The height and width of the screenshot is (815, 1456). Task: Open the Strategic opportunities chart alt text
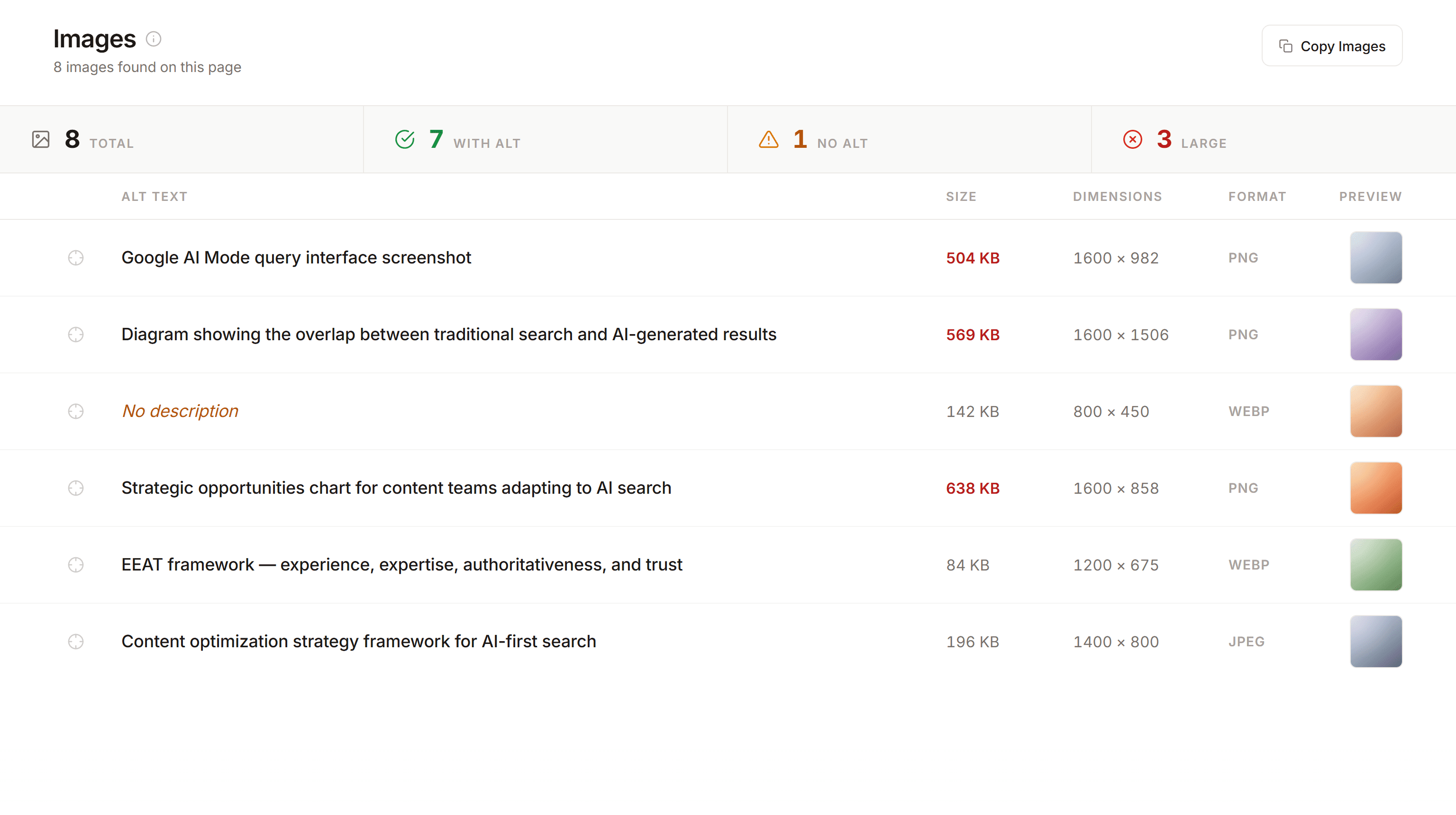396,489
